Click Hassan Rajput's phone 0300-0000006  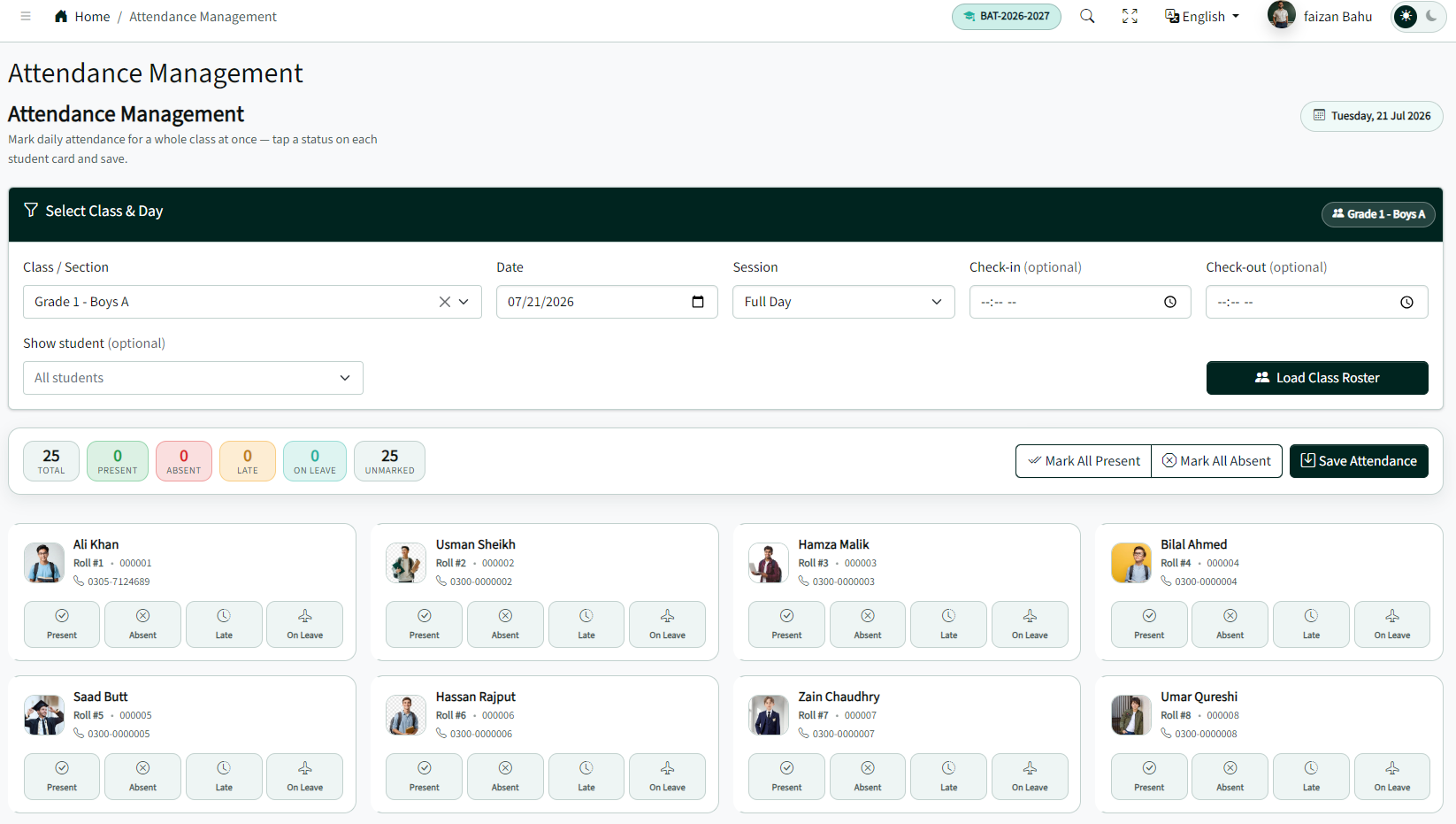(481, 734)
